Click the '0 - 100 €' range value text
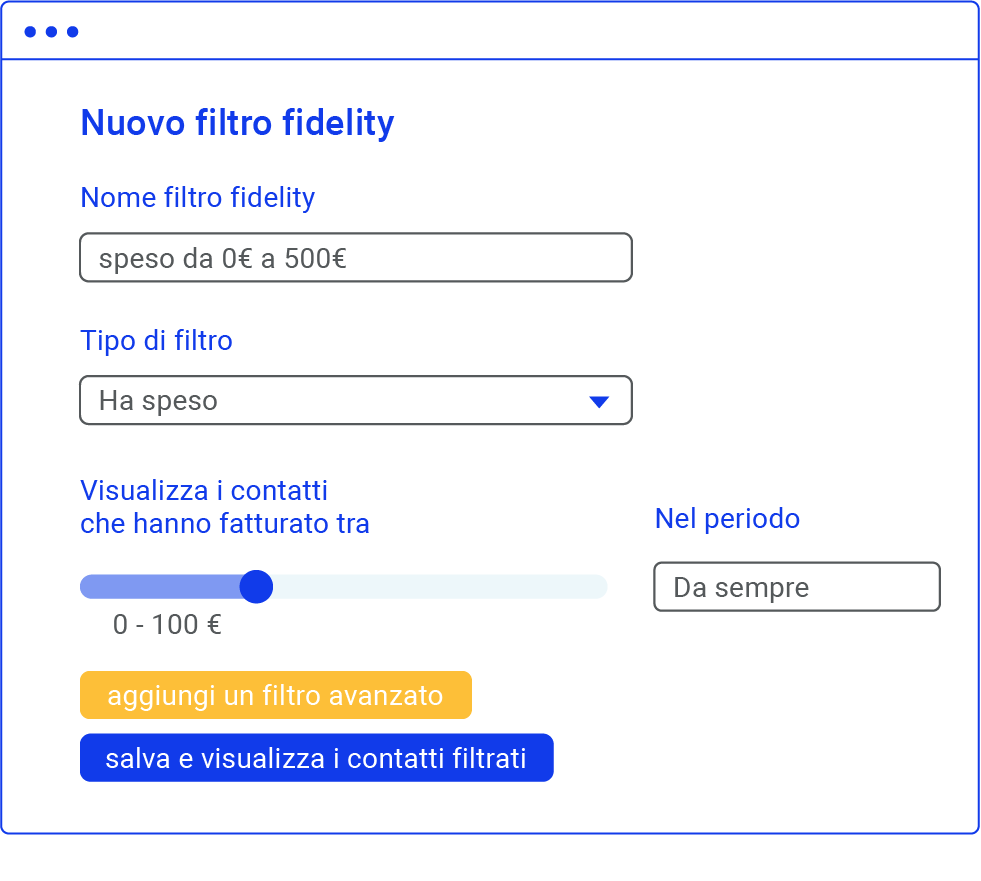The width and height of the screenshot is (981, 881). [x=168, y=624]
